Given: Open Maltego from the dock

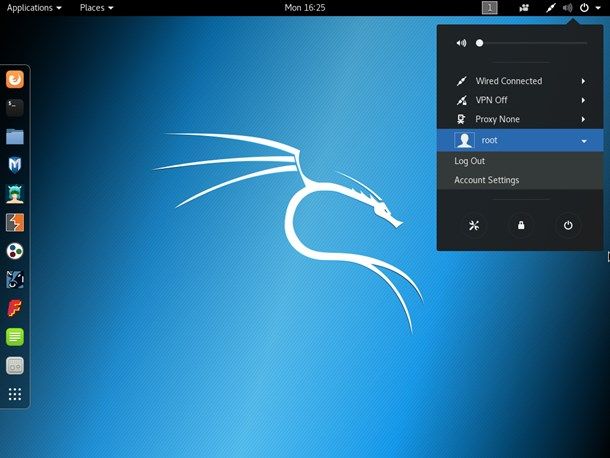Looking at the screenshot, I should tap(15, 279).
